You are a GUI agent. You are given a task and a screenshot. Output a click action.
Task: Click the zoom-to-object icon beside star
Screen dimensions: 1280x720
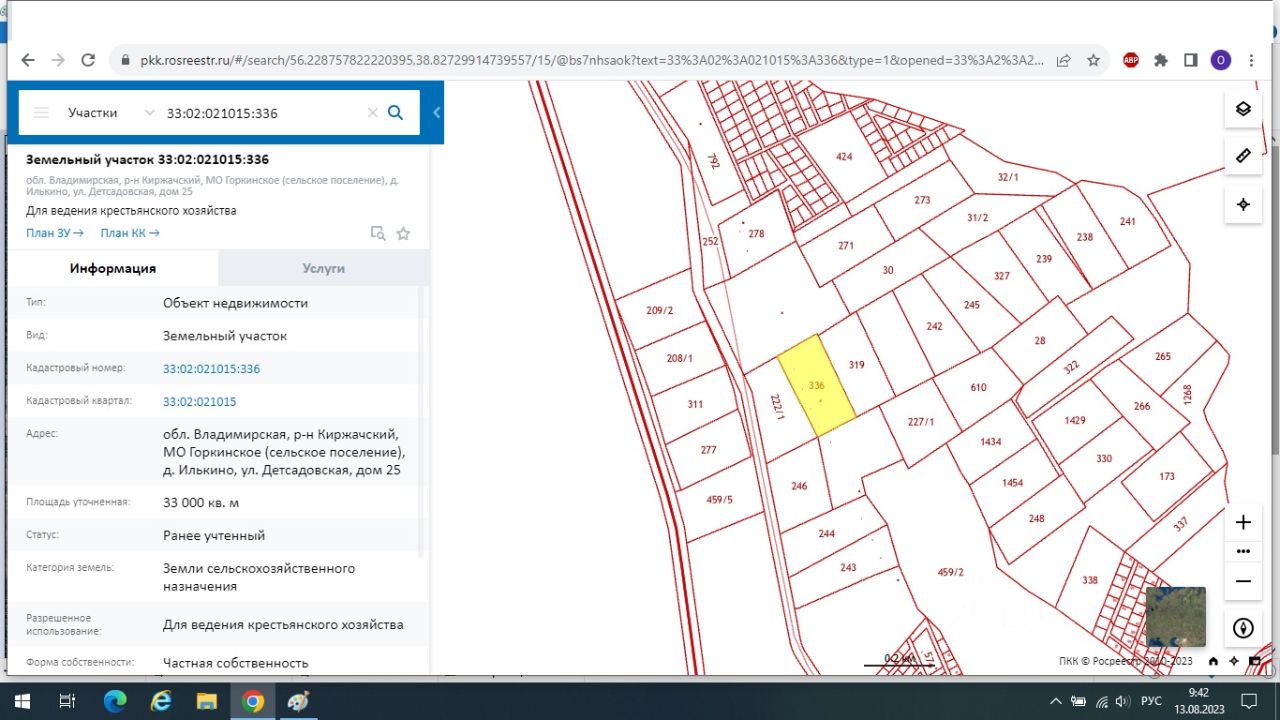378,233
